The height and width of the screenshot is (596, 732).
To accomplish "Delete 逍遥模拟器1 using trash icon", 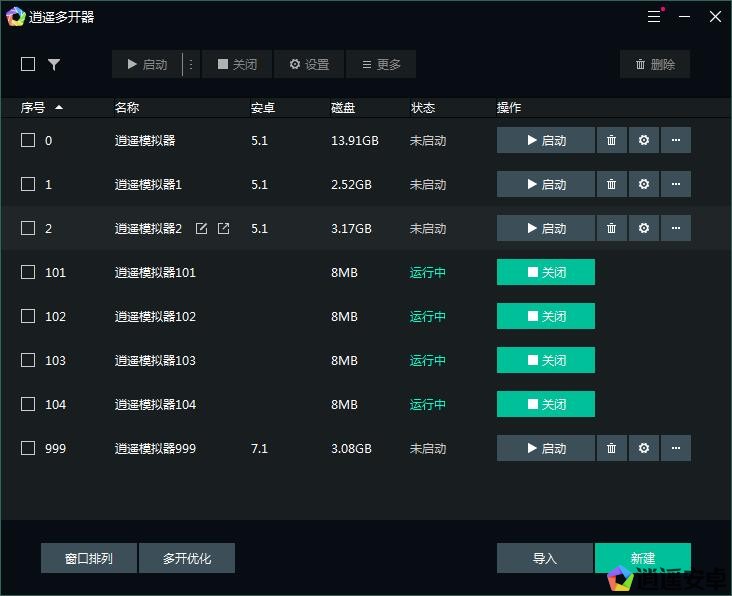I will tap(611, 184).
